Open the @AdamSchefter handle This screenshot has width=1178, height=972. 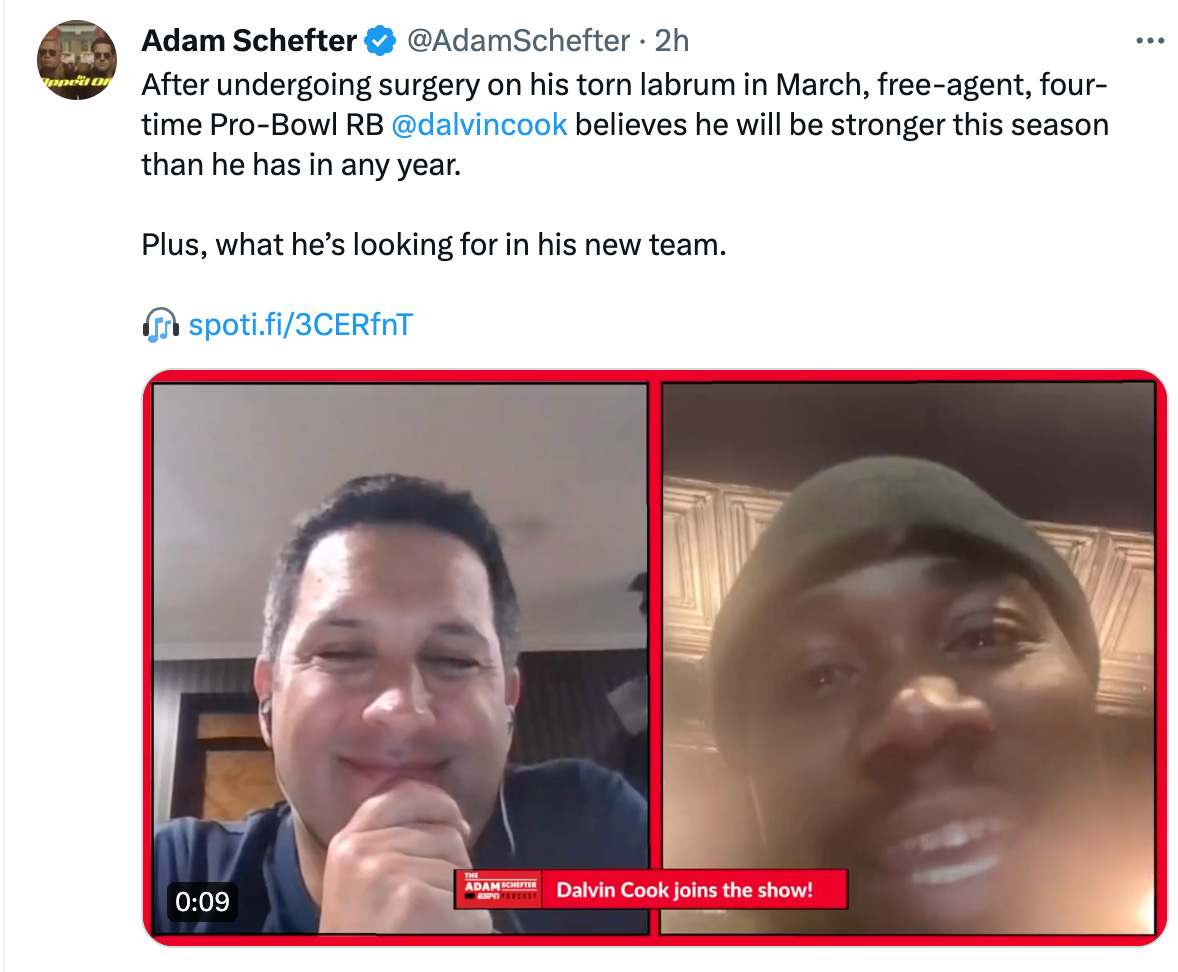[x=518, y=41]
